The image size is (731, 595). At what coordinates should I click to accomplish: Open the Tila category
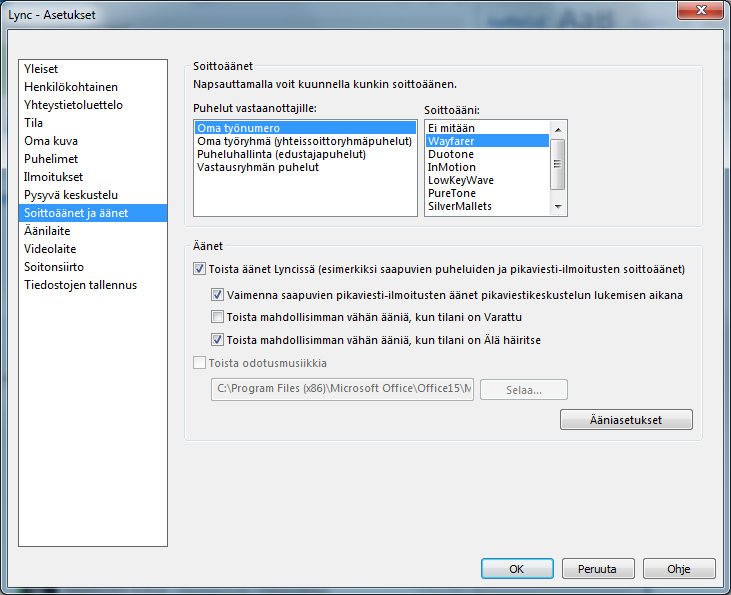pos(93,123)
